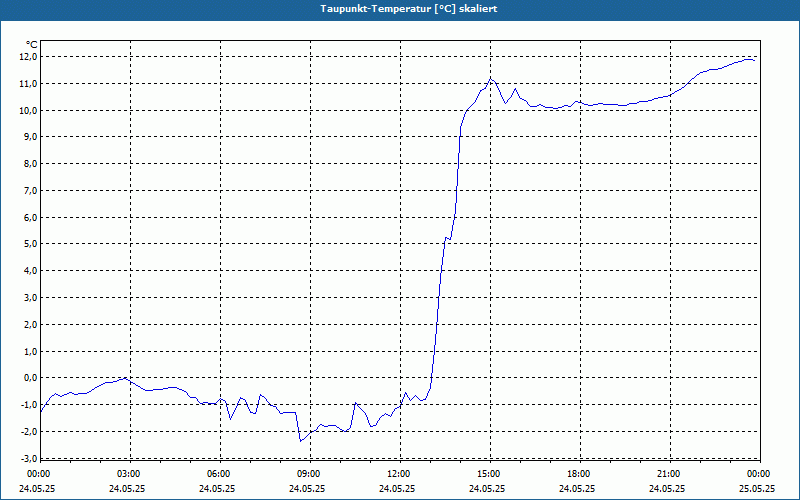
Task: Click the 24.05.25 date beneath 03:00
Action: (127, 488)
